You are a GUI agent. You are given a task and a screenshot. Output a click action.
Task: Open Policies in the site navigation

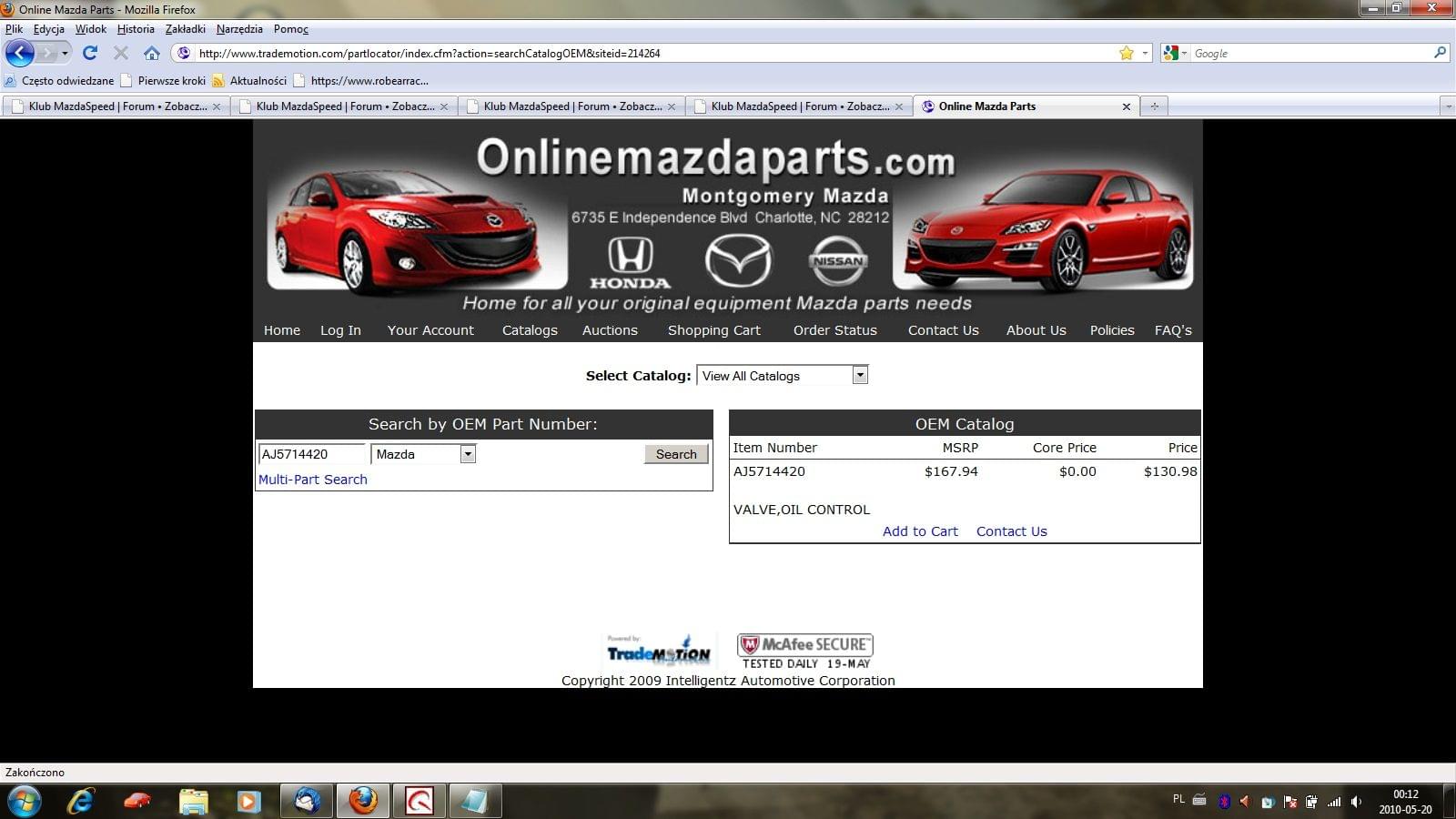[1112, 330]
